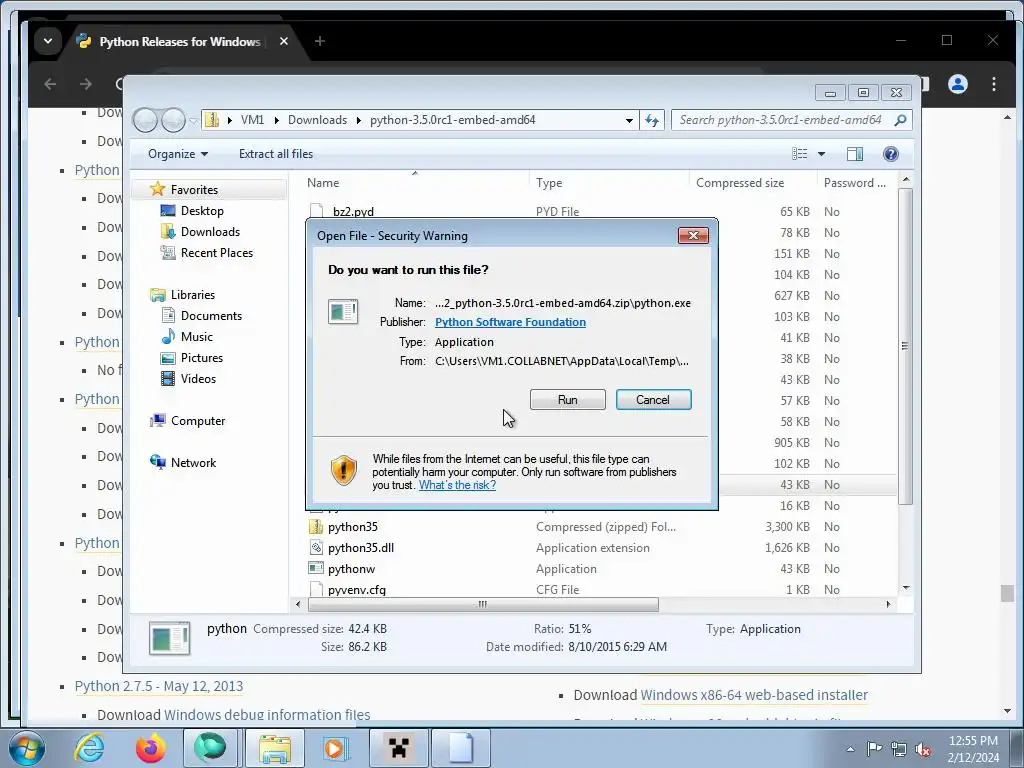
Task: Click the python-3.5.0rc1-embed-amd64 breadcrumb
Action: [453, 120]
